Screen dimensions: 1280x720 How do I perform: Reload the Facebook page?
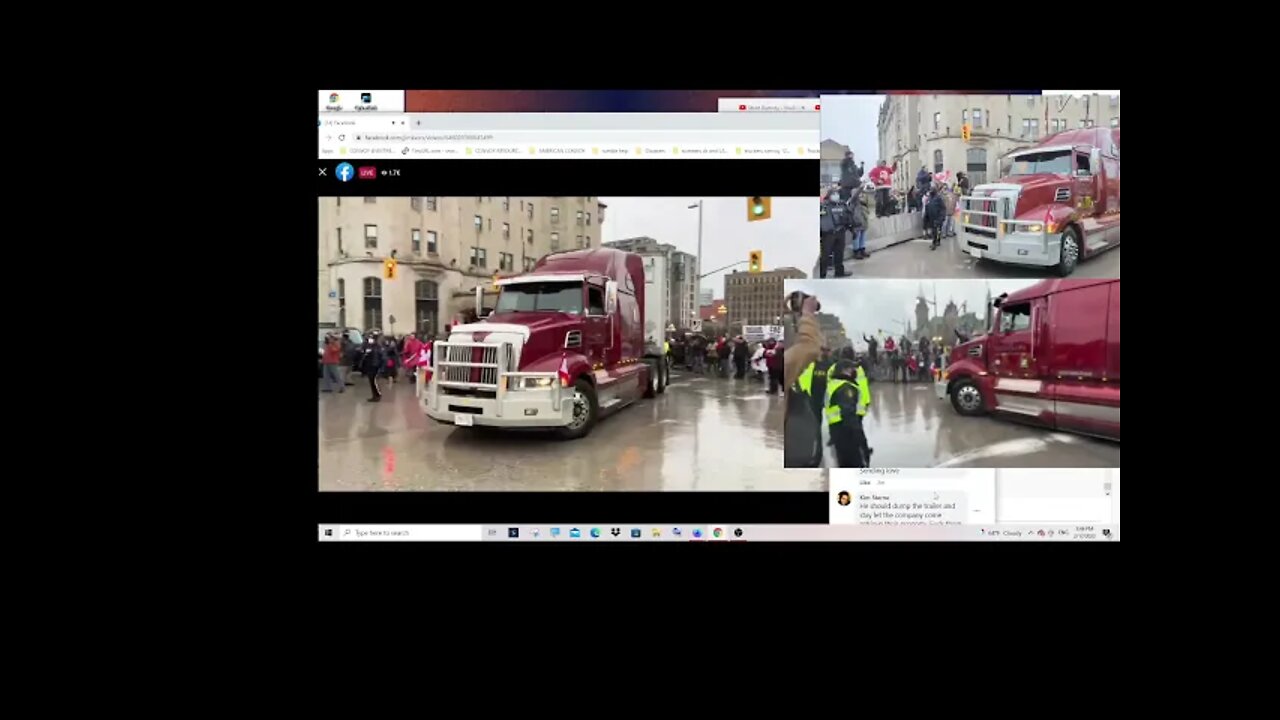pos(341,137)
